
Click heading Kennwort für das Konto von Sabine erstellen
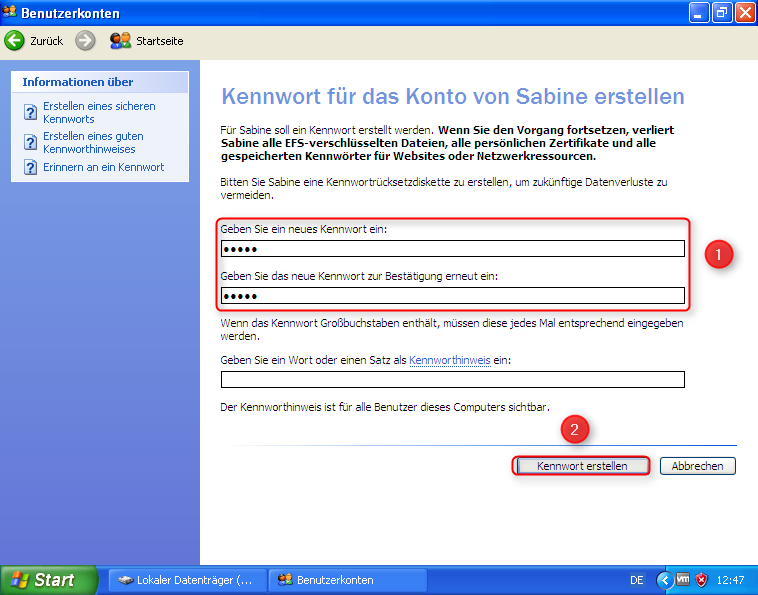452,96
